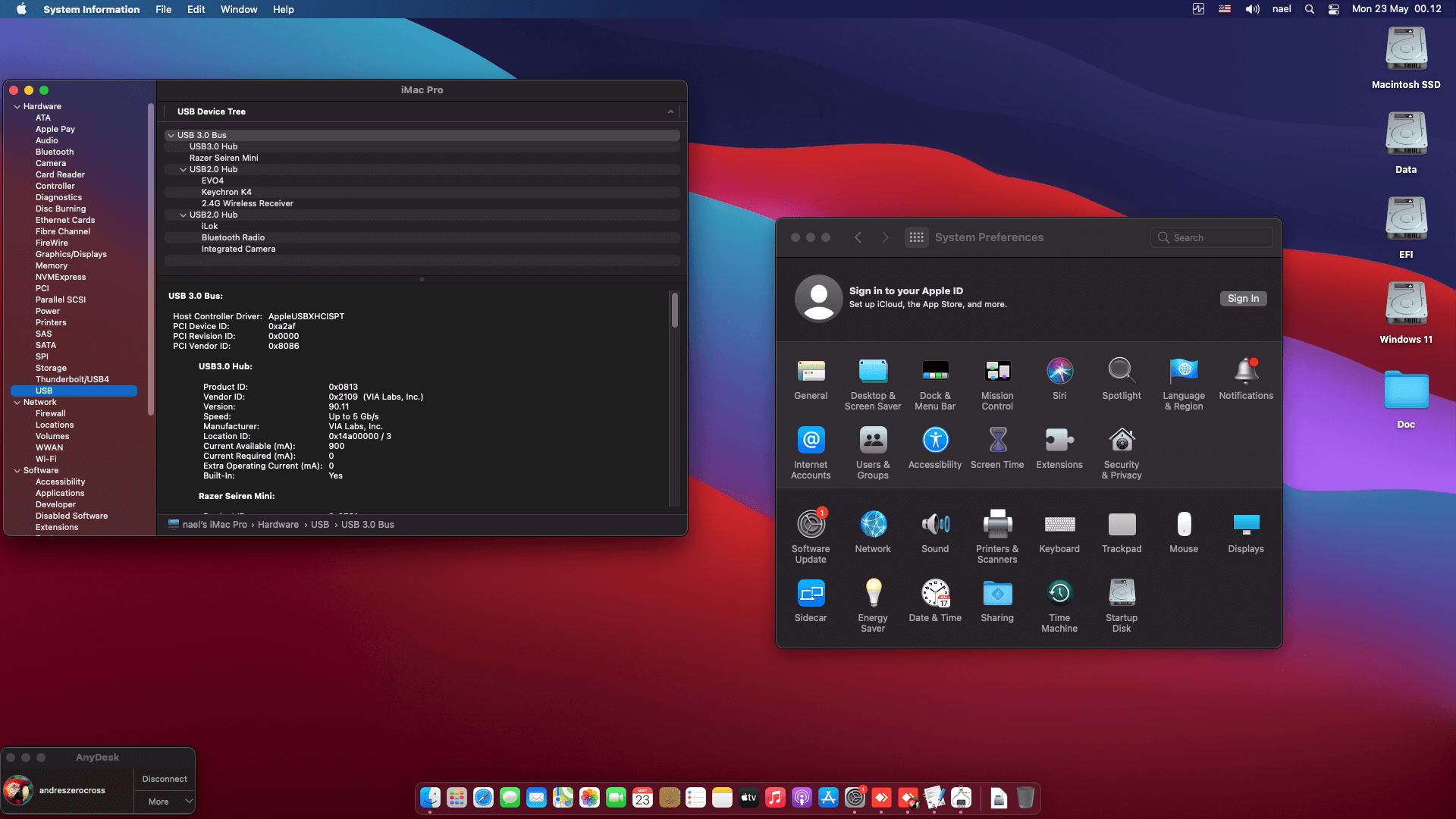Image resolution: width=1456 pixels, height=819 pixels.
Task: Collapse the USB2.0 Hub containing iLok
Action: (183, 215)
